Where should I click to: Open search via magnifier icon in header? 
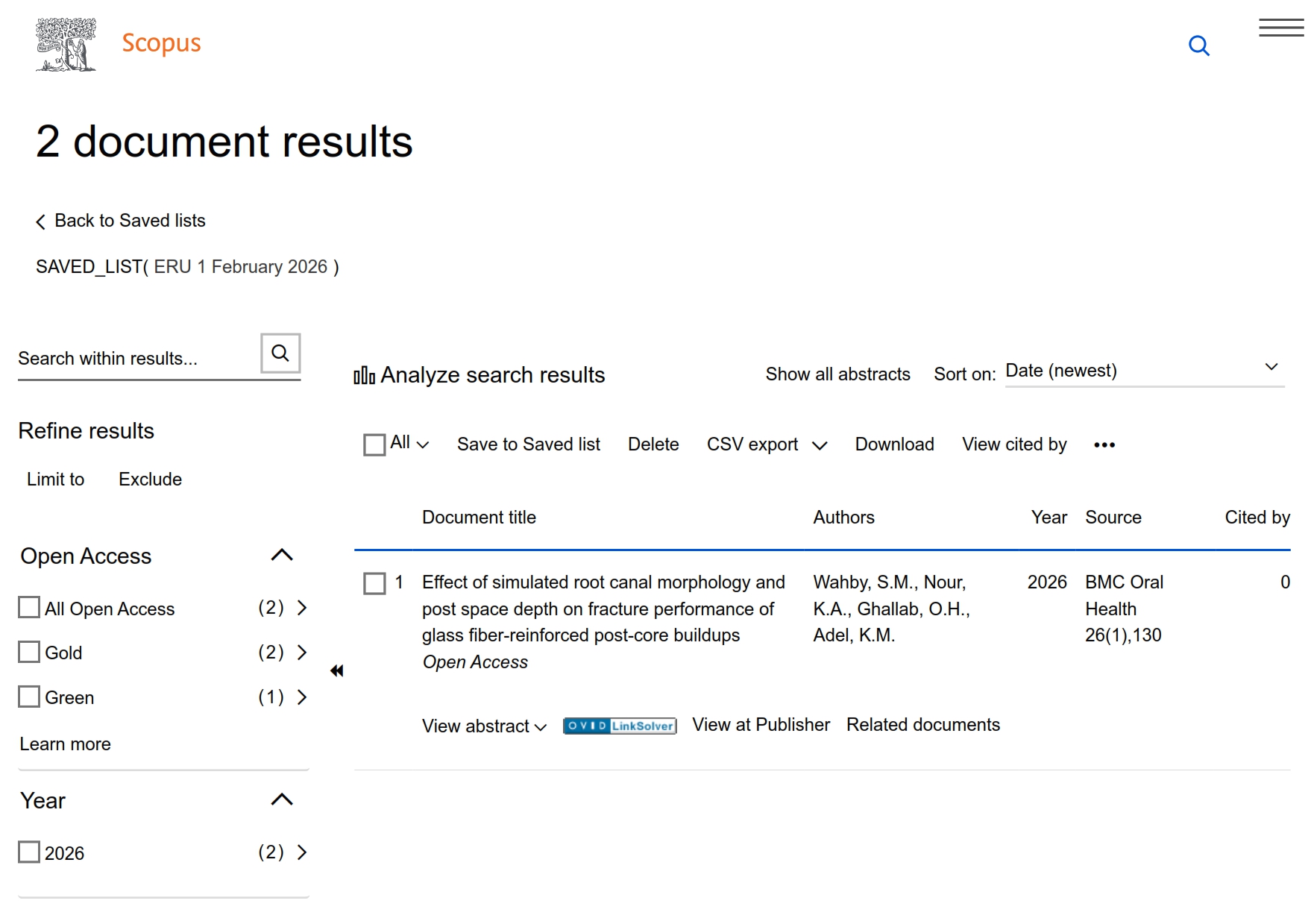(1198, 45)
